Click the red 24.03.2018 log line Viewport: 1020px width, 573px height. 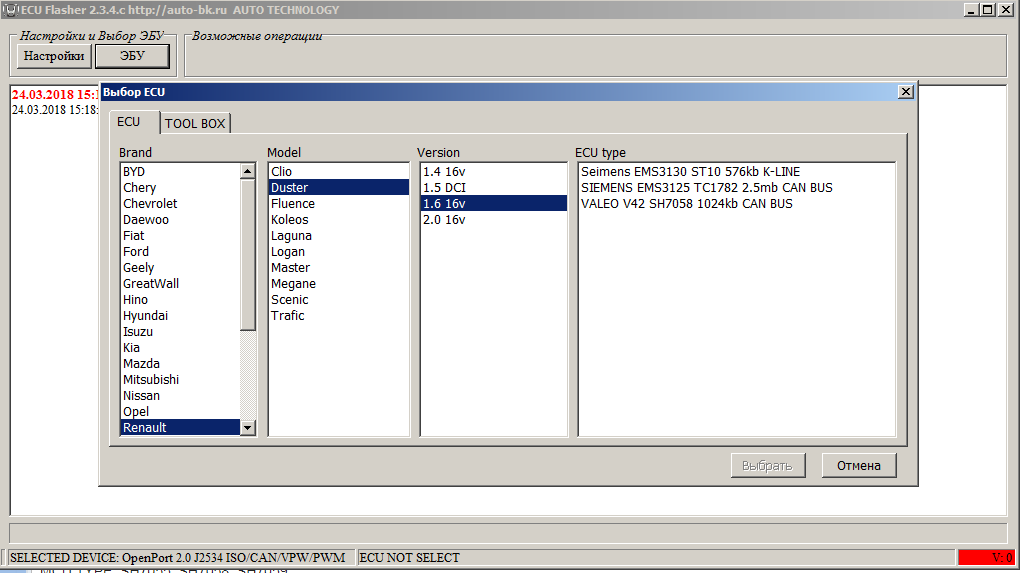click(x=55, y=95)
